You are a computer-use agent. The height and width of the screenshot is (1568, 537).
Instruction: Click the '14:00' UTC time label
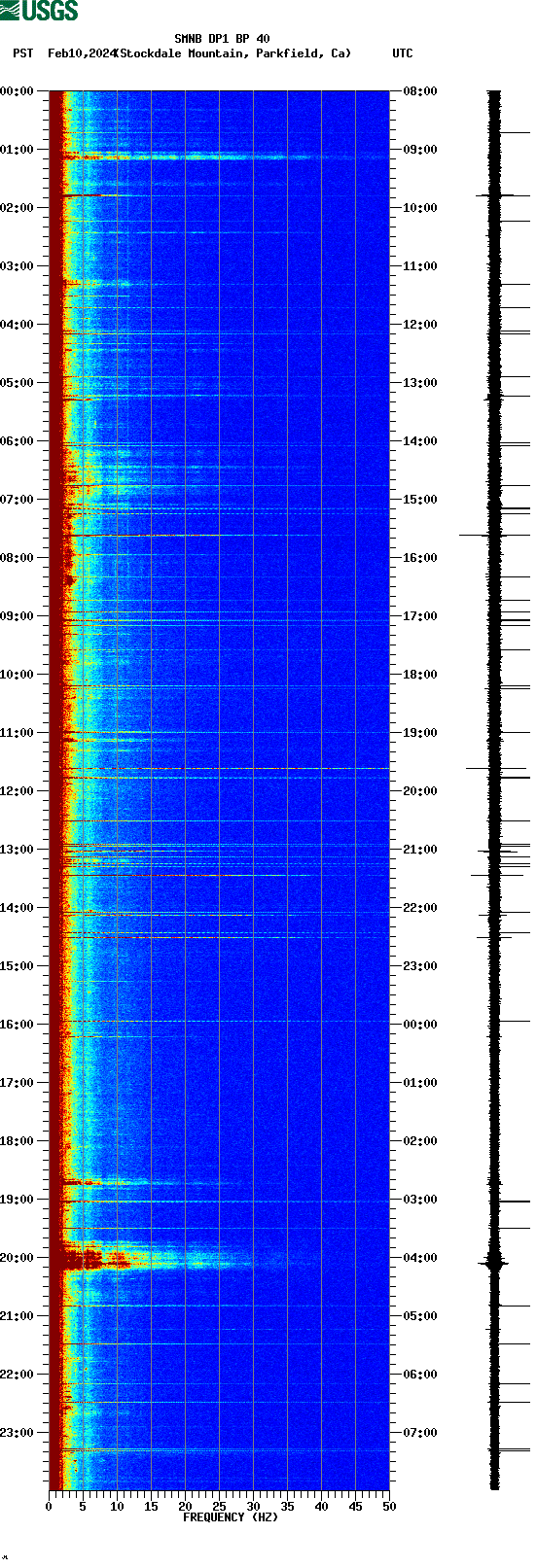pos(420,441)
